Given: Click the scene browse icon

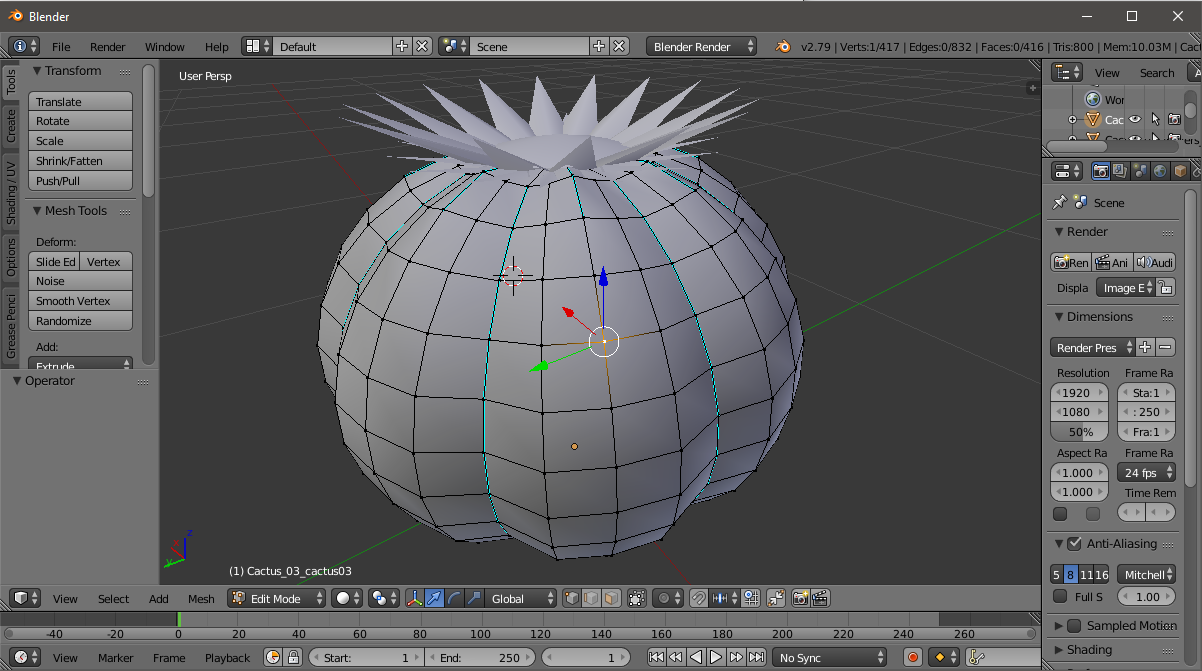Looking at the screenshot, I should click(454, 46).
